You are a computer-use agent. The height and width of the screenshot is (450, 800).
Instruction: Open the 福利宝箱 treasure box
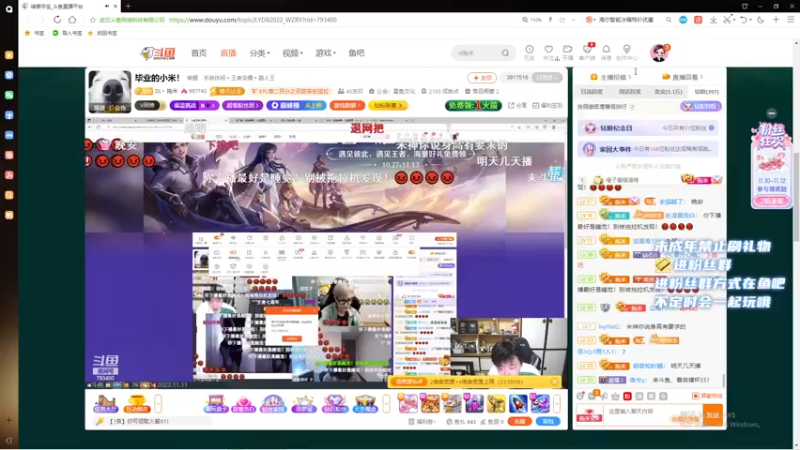pyautogui.click(x=547, y=105)
